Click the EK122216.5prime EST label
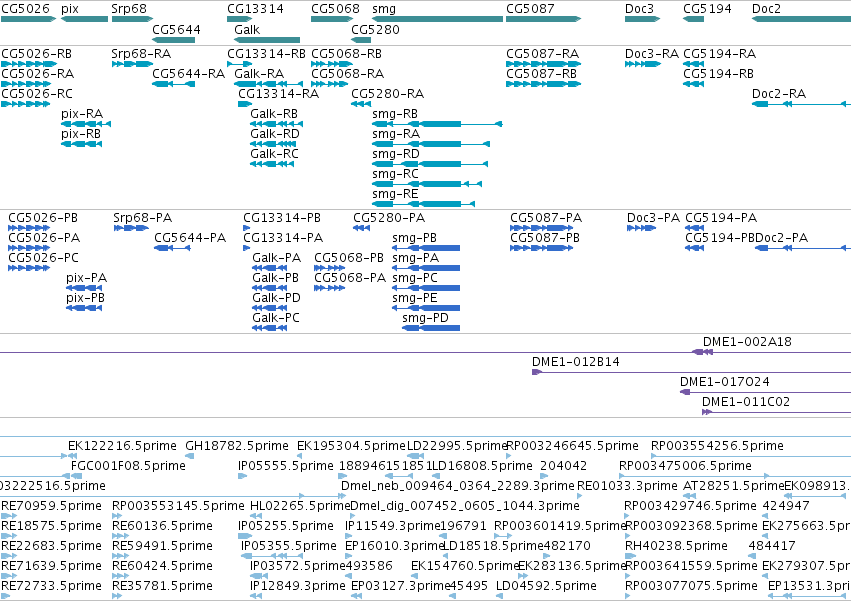The height and width of the screenshot is (601, 851). coord(122,446)
